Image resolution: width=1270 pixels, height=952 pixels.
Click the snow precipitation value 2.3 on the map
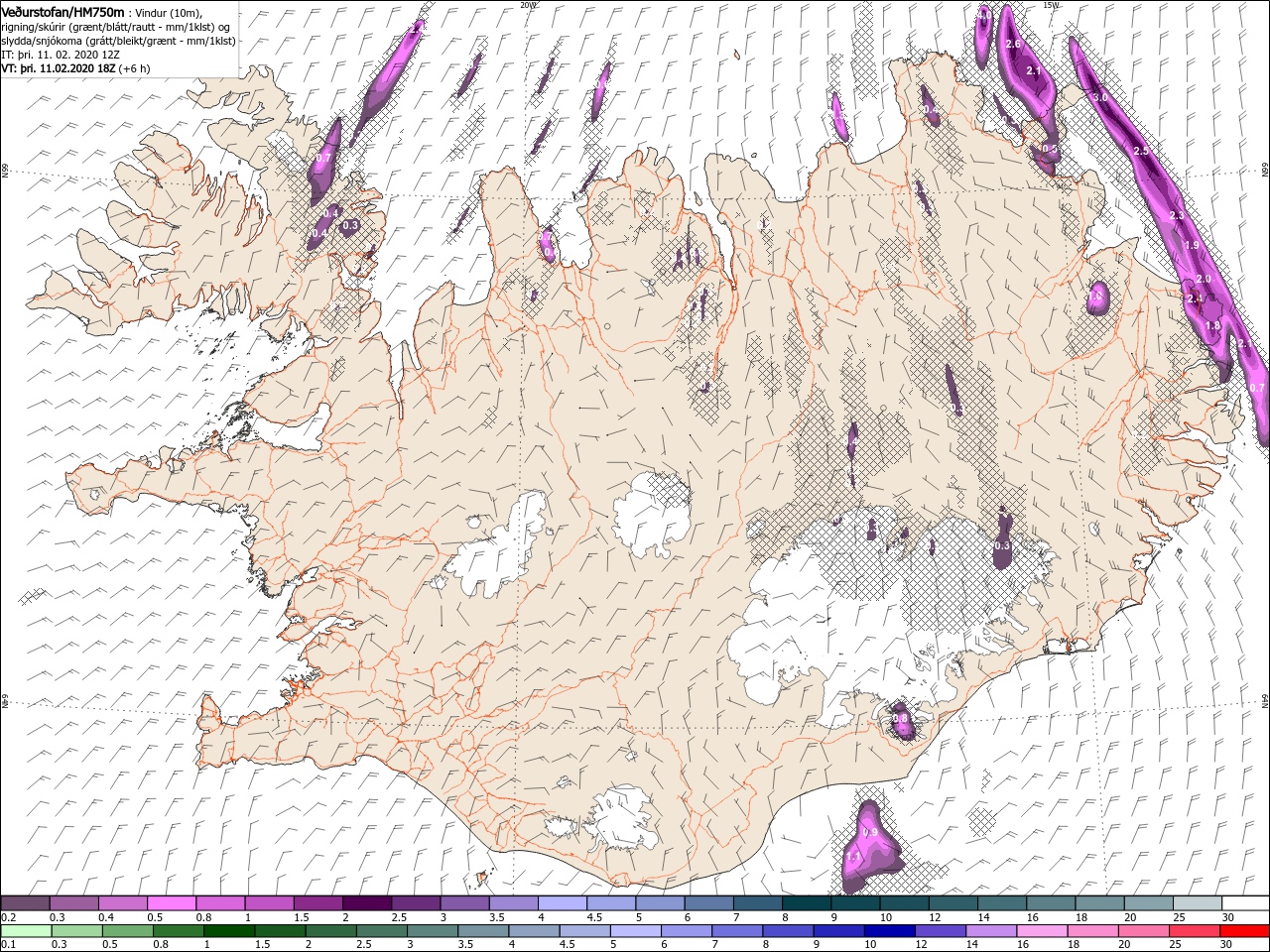tap(1177, 215)
